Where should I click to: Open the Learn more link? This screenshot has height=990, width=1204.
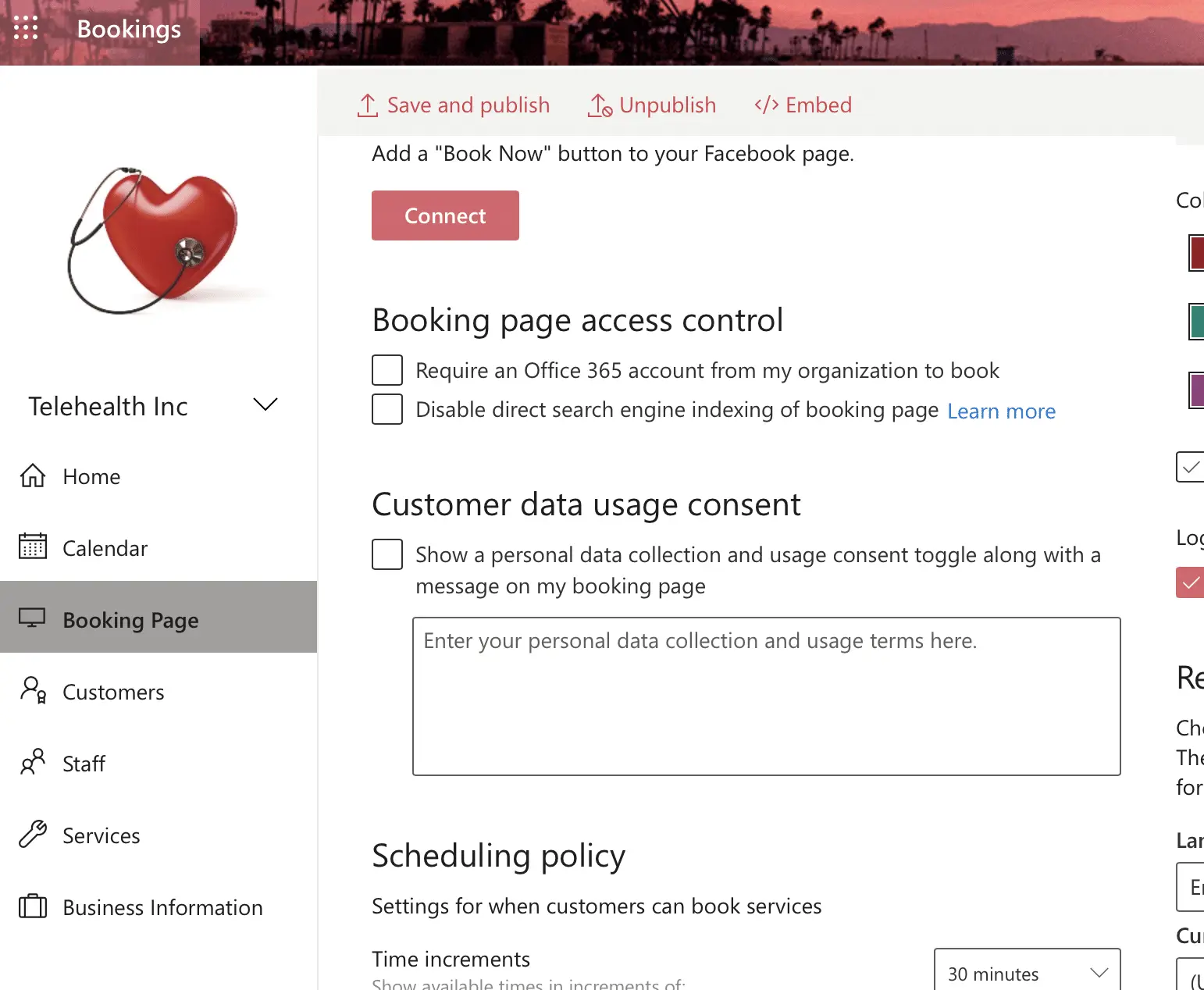click(1001, 411)
